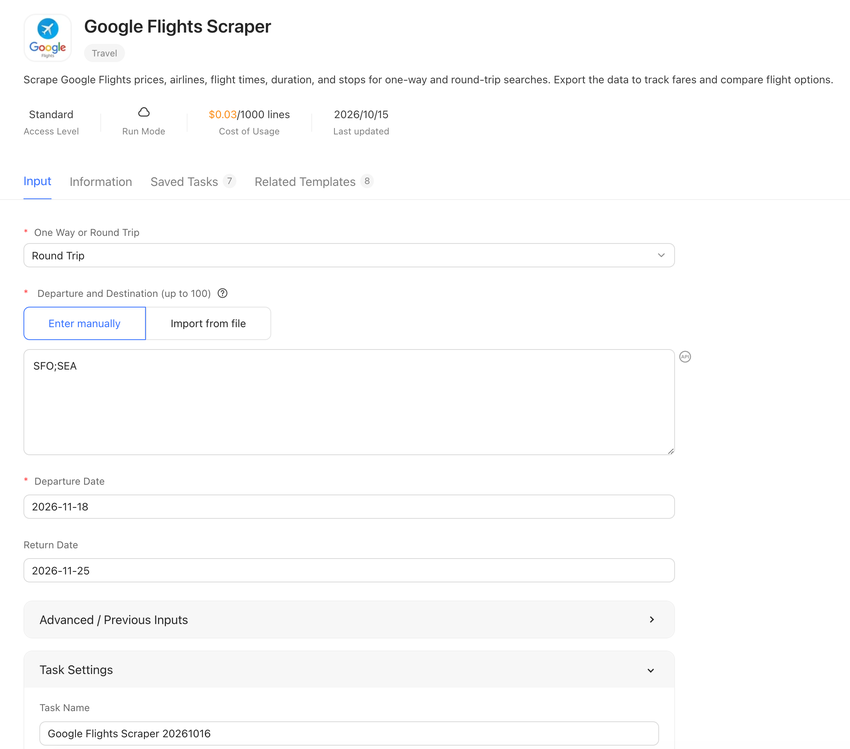
Task: Click the cloud Run Mode icon
Action: (144, 112)
